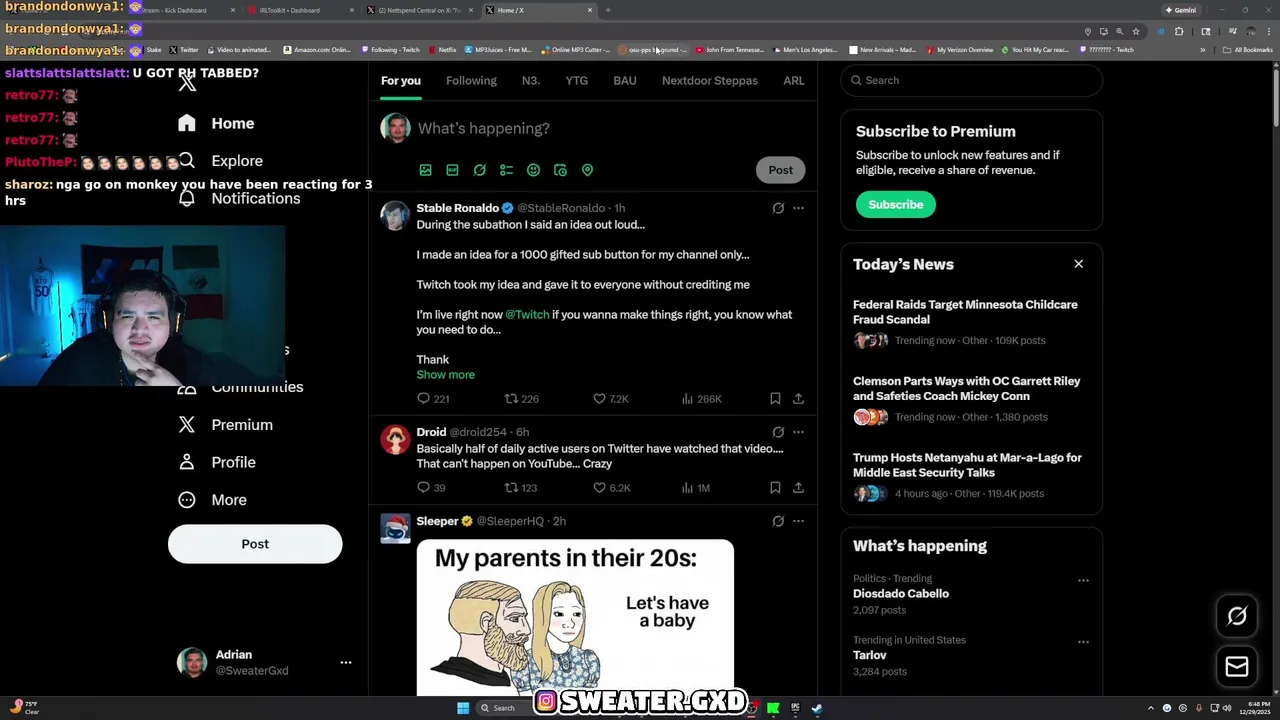Open Steam from the taskbar
This screenshot has height=720, width=1280.
tap(817, 708)
